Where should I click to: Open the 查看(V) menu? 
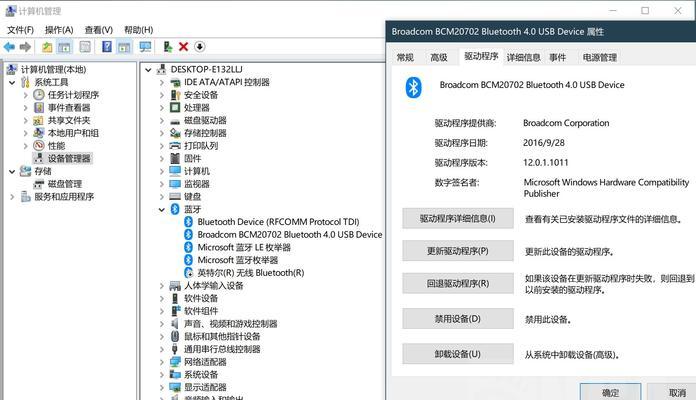99,30
